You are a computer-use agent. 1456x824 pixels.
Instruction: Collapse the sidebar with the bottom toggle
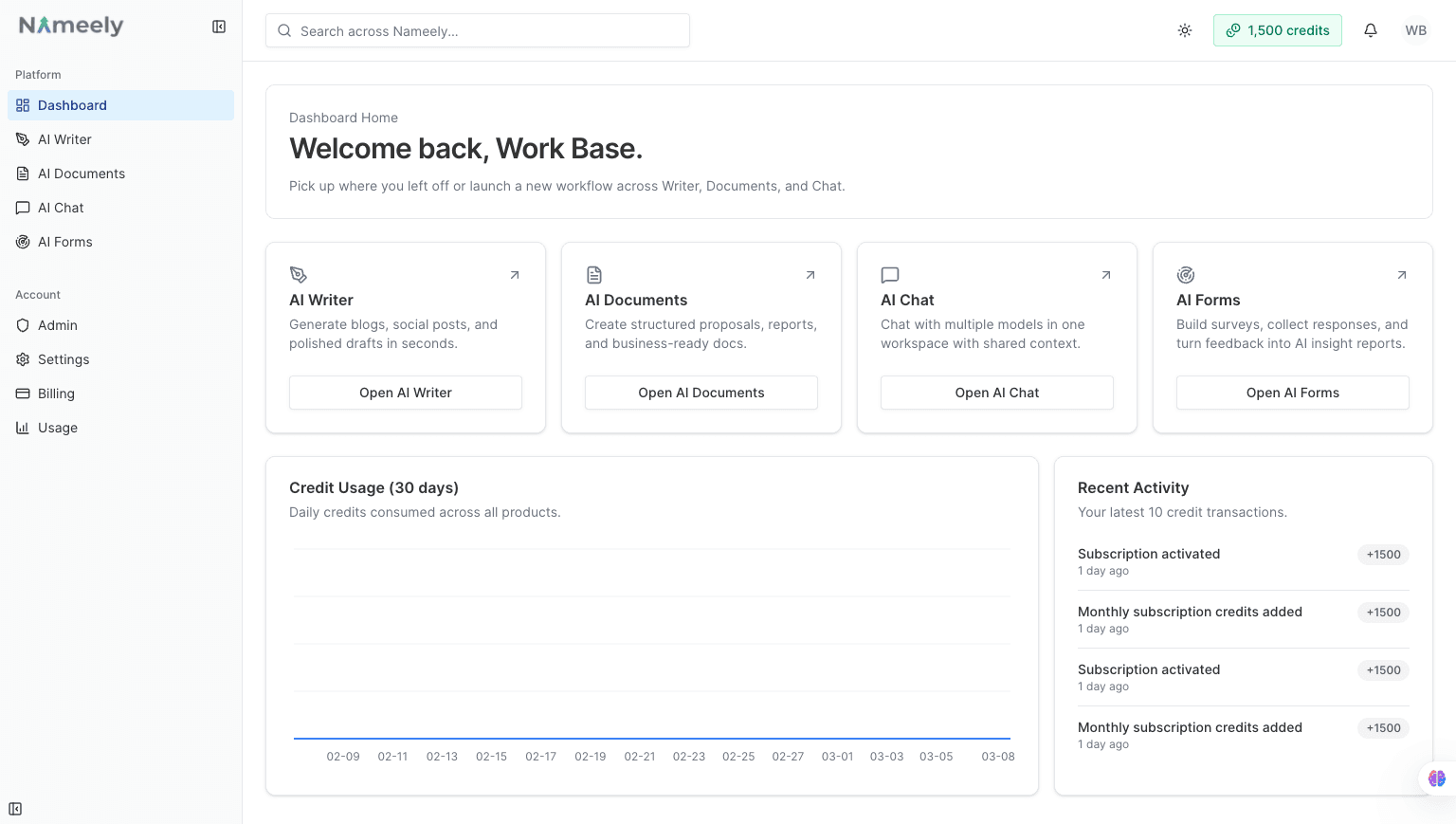(x=14, y=809)
